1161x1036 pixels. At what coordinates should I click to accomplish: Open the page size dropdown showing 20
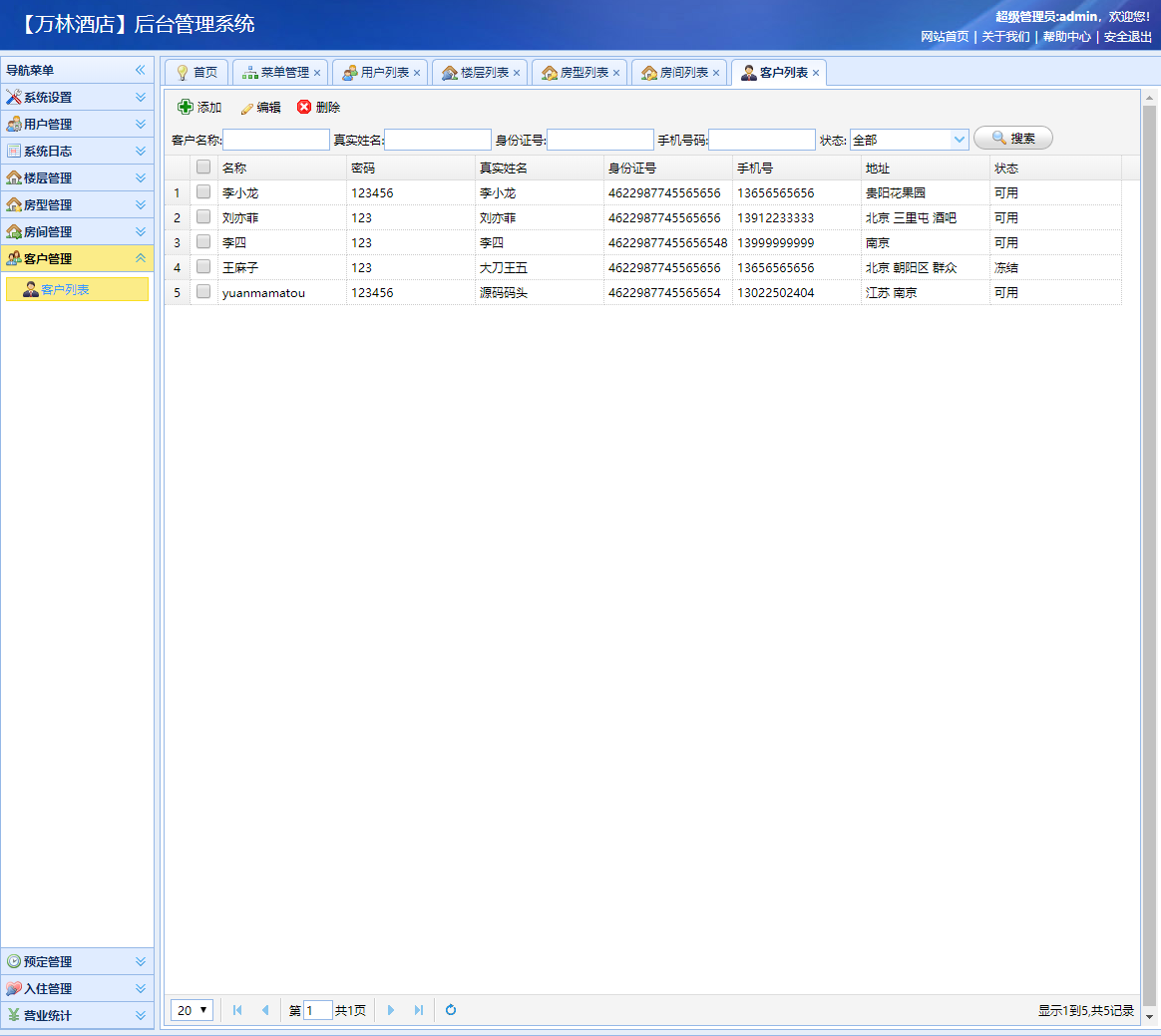192,1010
